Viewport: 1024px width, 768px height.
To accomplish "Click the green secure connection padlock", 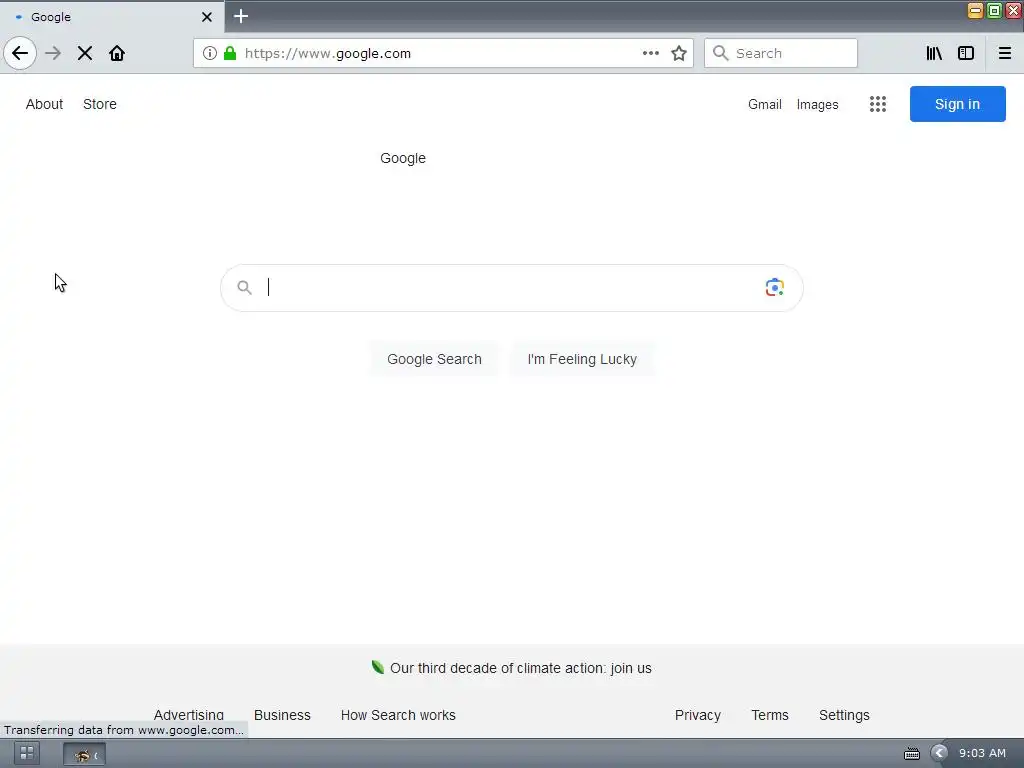I will tap(230, 53).
